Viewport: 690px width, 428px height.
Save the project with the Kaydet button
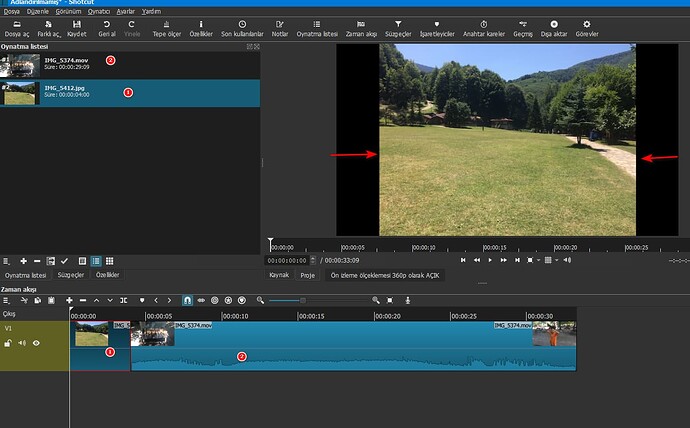(x=77, y=29)
